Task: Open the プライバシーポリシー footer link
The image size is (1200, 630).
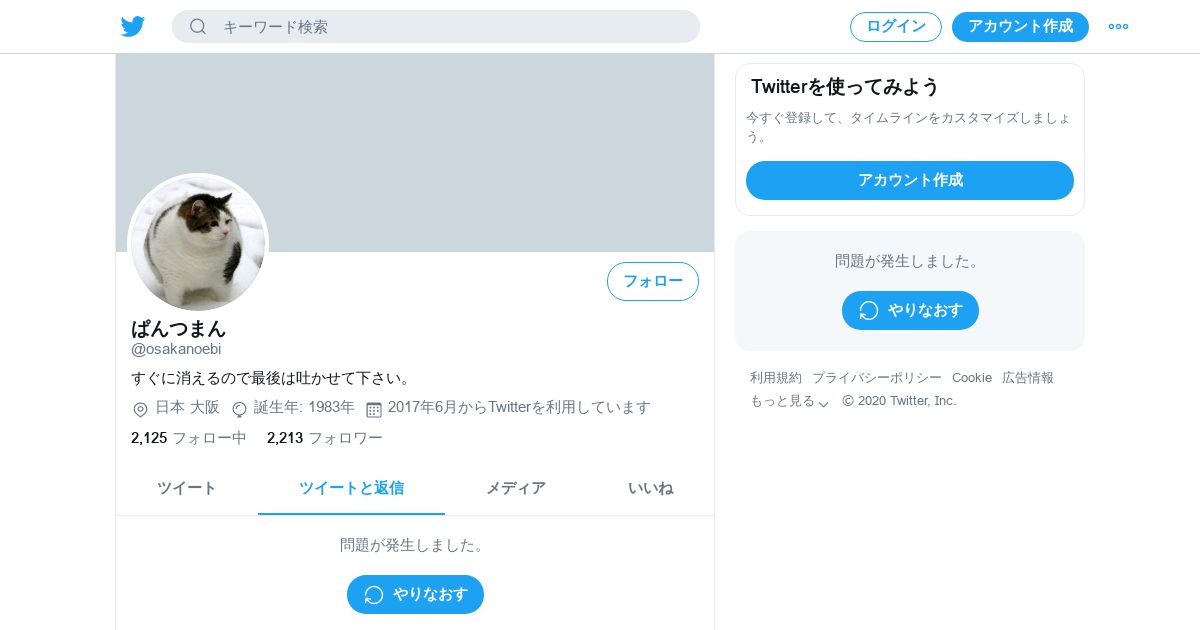Action: coord(877,377)
